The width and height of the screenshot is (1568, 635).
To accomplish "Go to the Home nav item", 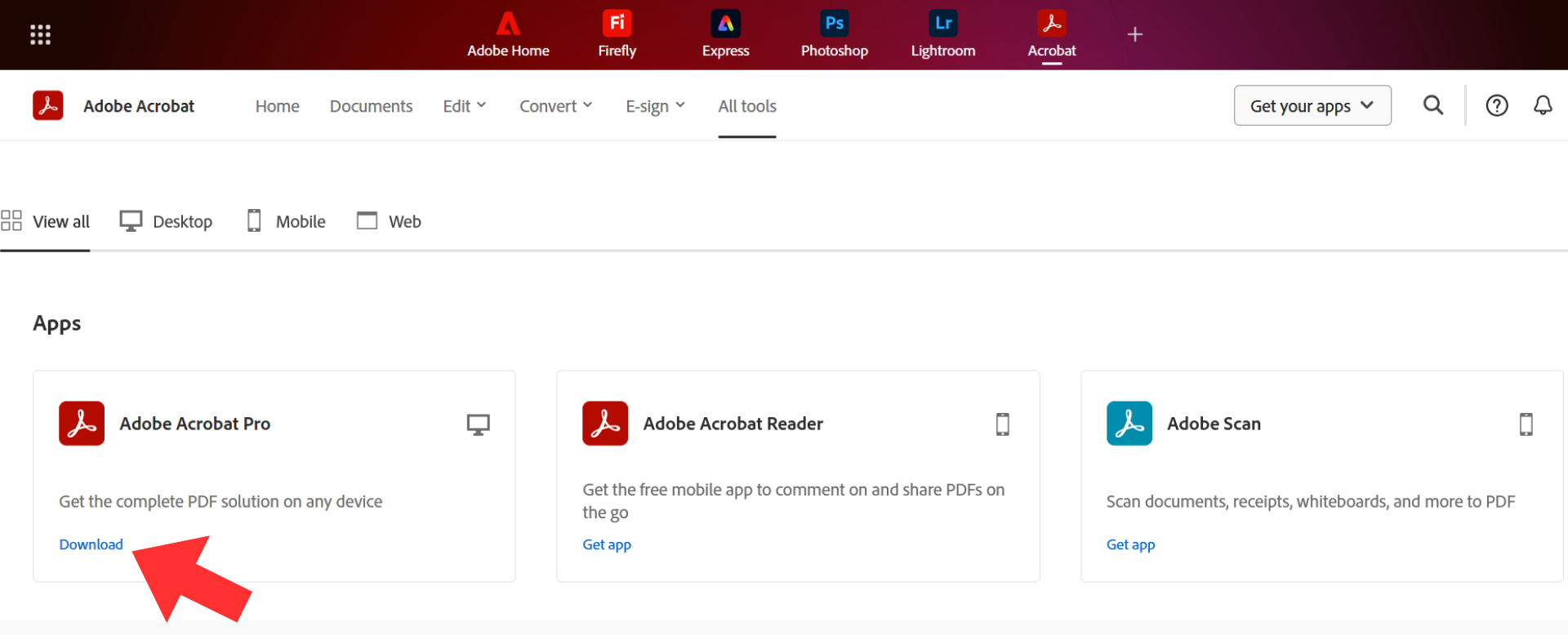I will tap(278, 106).
